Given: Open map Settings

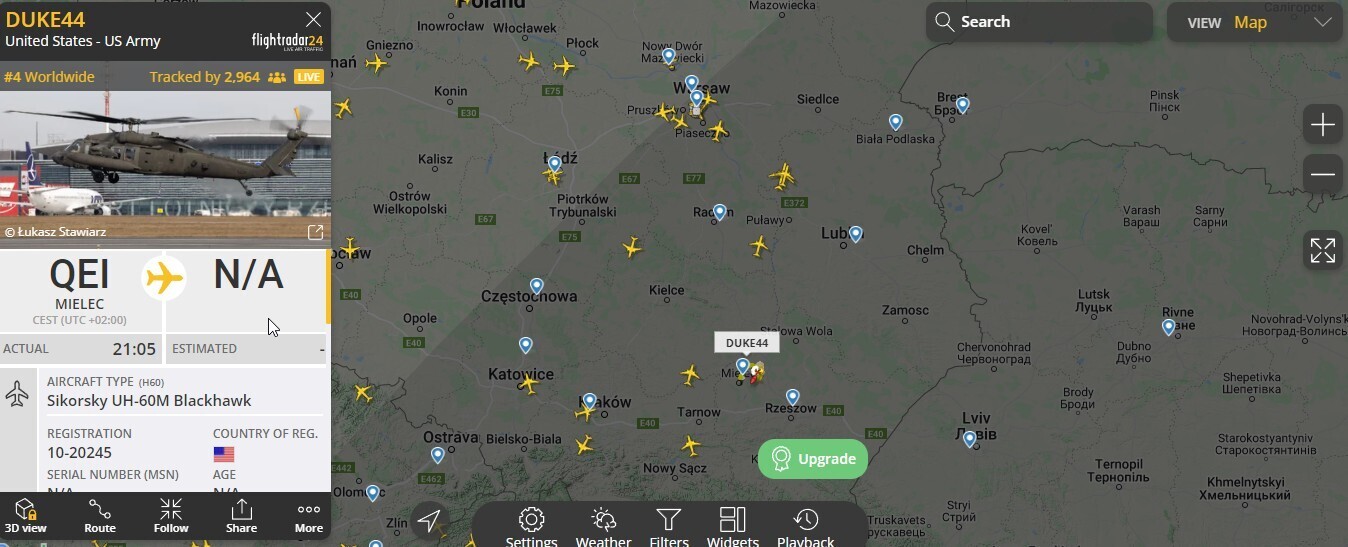Looking at the screenshot, I should pyautogui.click(x=531, y=527).
